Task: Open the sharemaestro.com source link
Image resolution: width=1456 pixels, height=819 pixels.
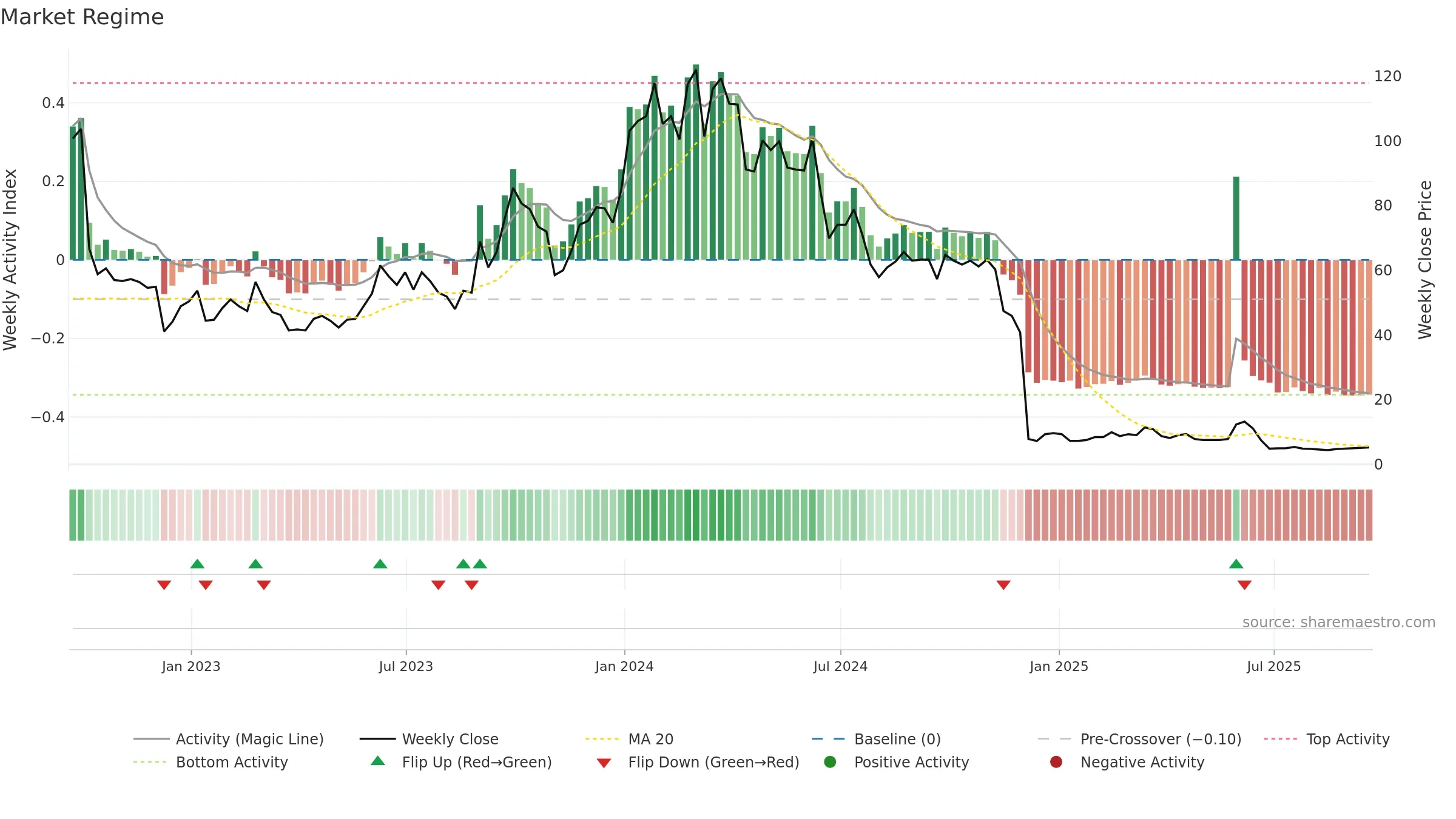Action: tap(1339, 622)
